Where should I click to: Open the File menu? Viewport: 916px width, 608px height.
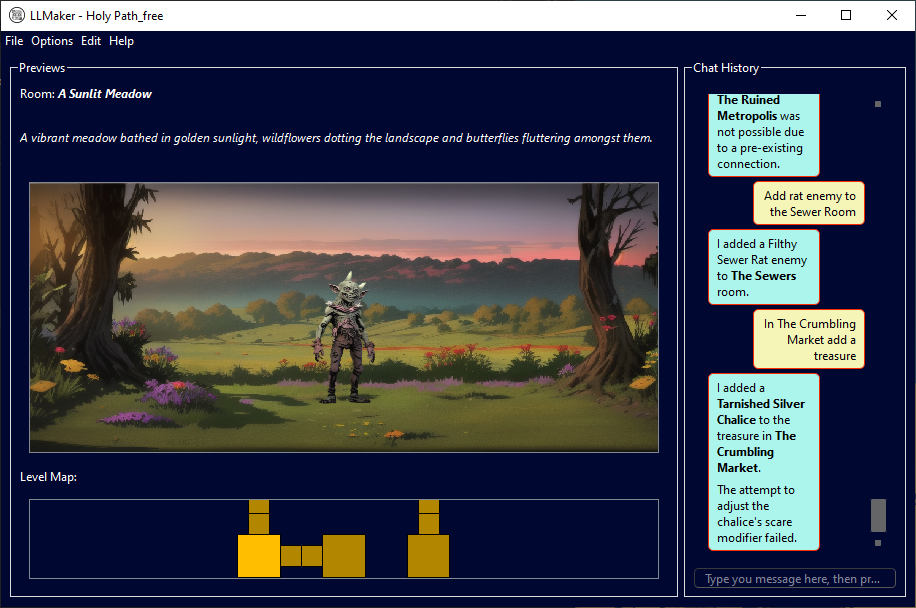pos(14,41)
